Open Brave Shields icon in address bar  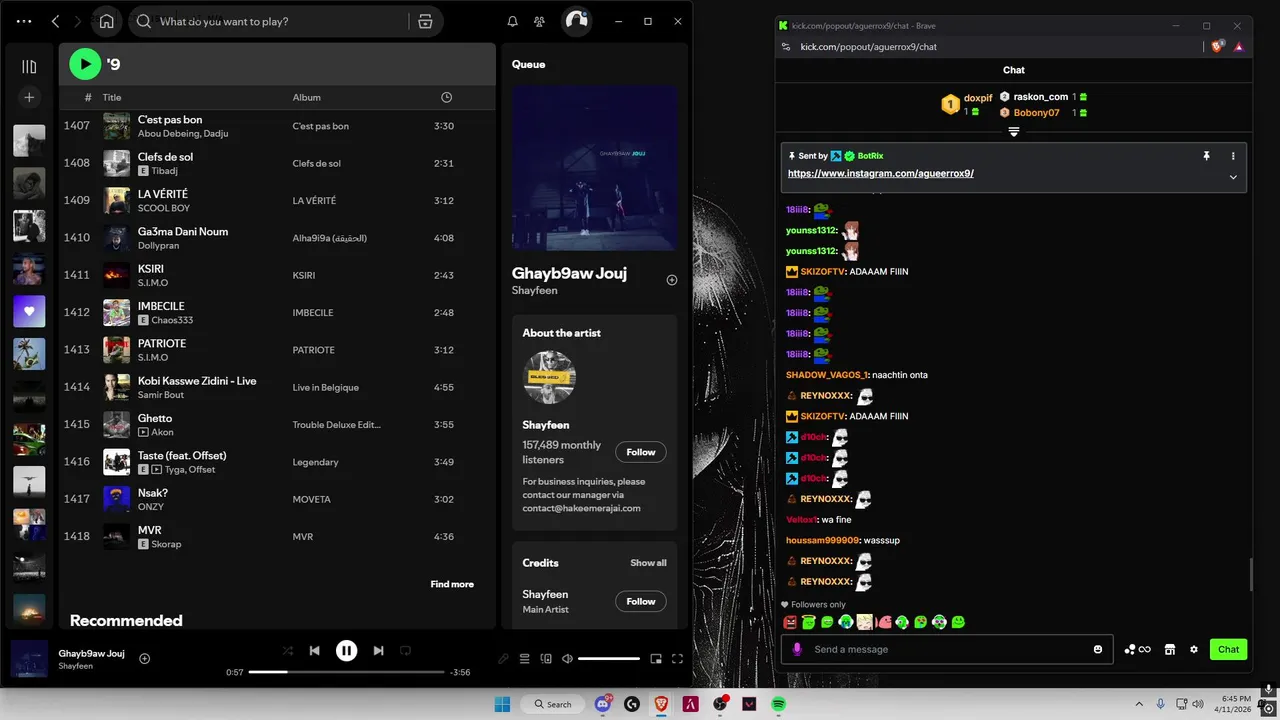click(x=1217, y=46)
